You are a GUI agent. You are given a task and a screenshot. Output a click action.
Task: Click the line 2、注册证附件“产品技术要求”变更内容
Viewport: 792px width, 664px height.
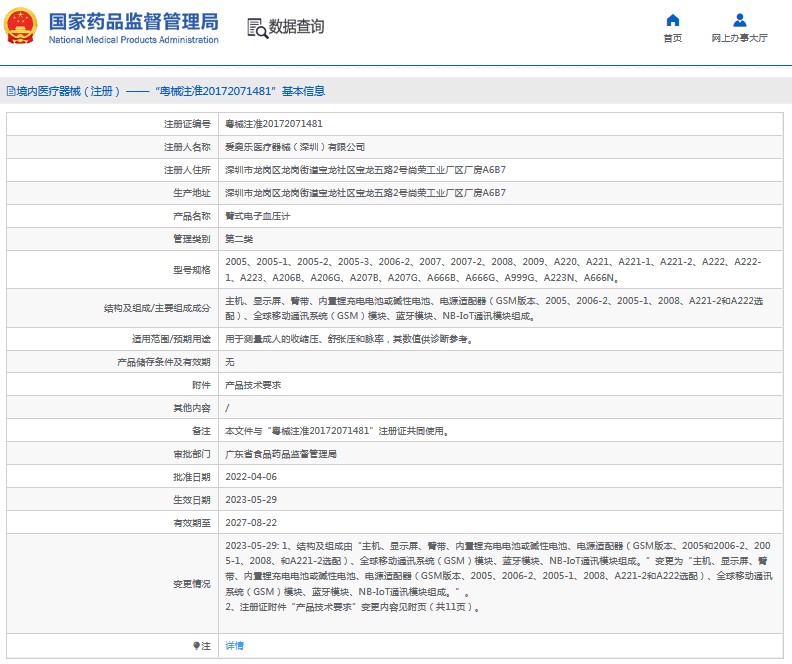tap(353, 607)
